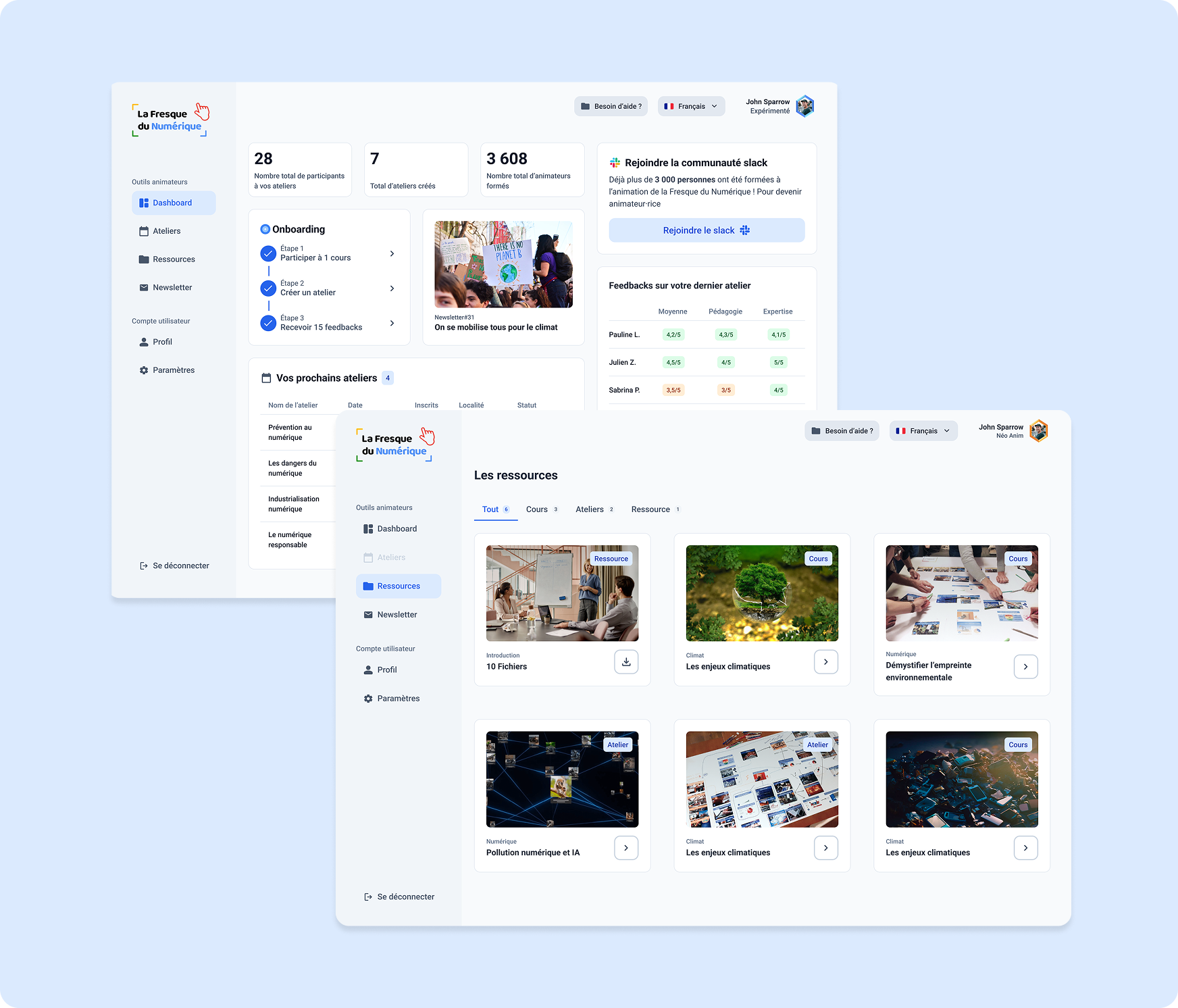Image resolution: width=1178 pixels, height=1008 pixels.
Task: Toggle the Étape 3 feedbacks checkmark
Action: 268,323
